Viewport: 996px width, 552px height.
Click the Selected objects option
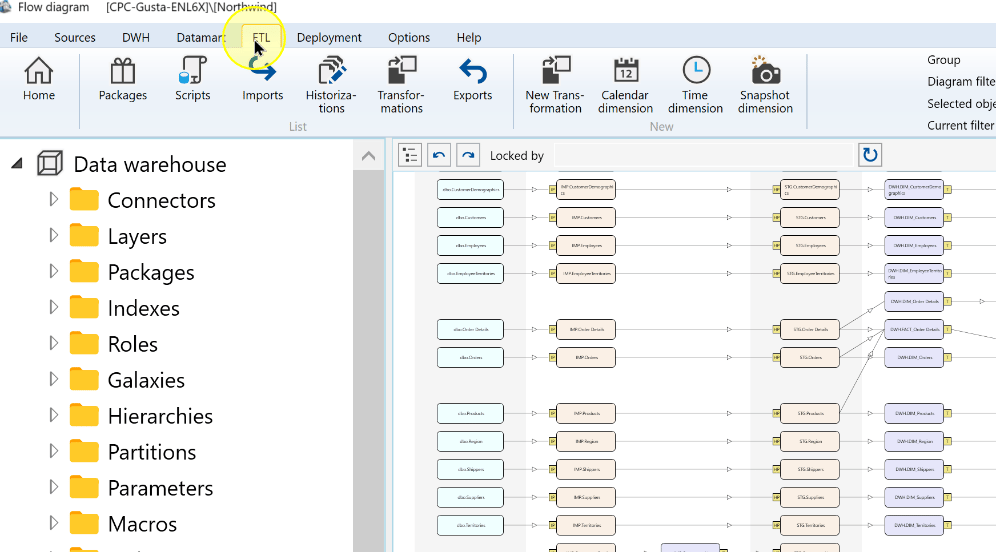[961, 104]
